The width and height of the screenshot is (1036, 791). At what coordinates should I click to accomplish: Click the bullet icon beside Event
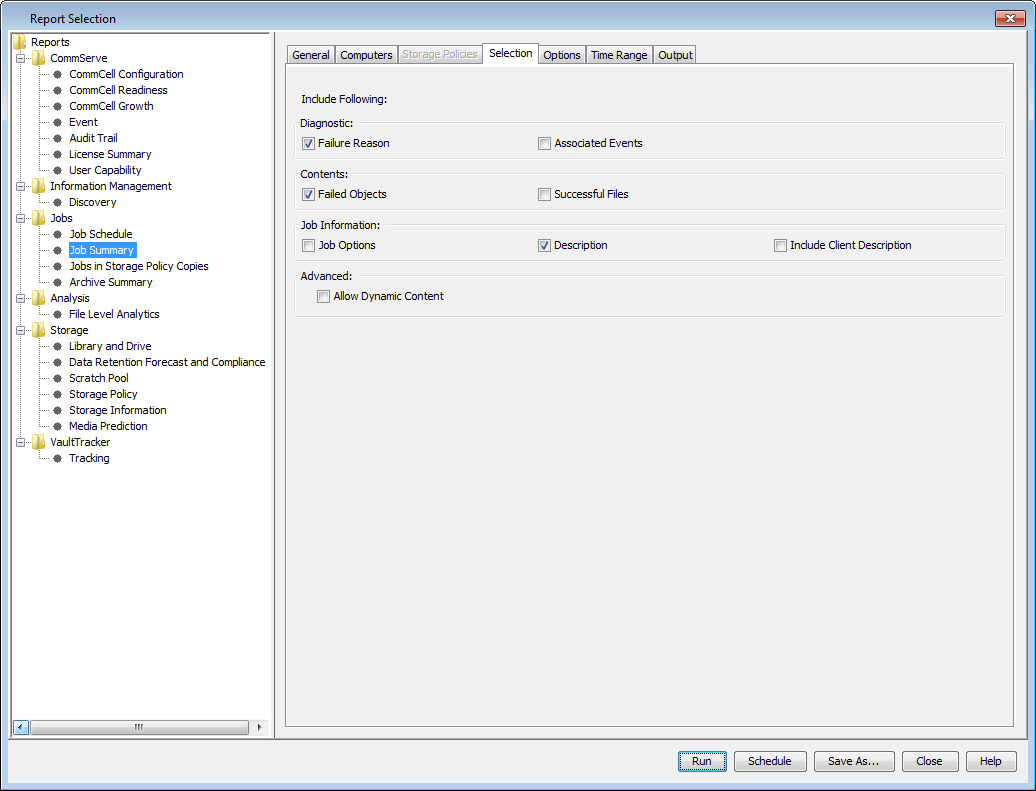pos(57,122)
